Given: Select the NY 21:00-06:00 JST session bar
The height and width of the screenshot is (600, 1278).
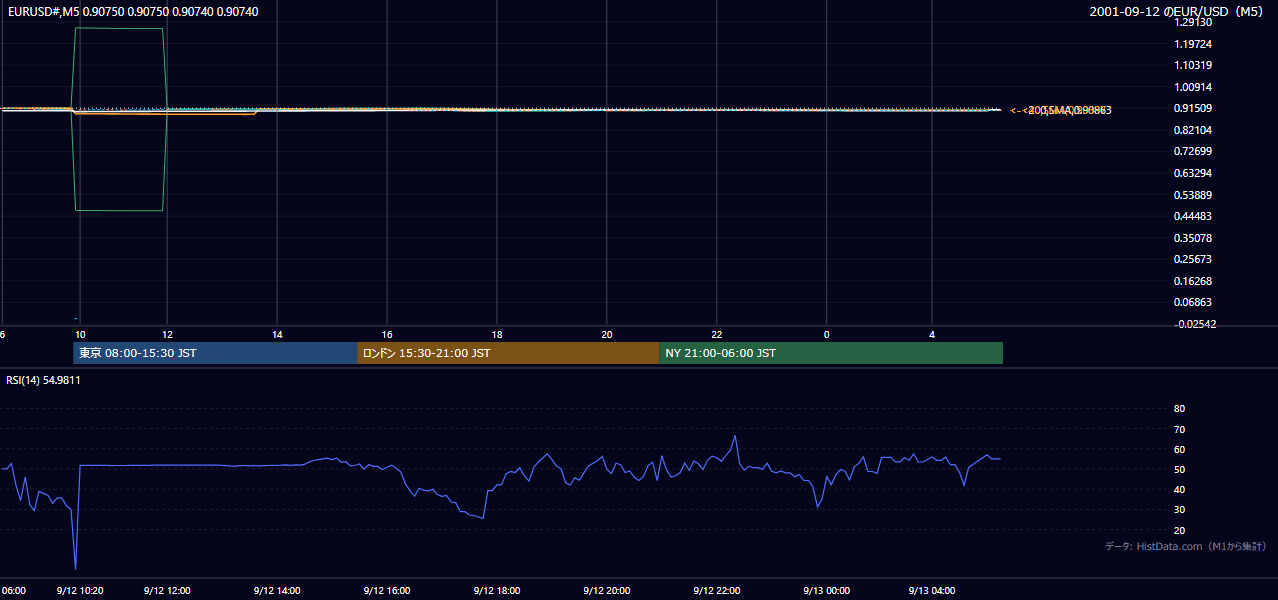Looking at the screenshot, I should (x=831, y=353).
